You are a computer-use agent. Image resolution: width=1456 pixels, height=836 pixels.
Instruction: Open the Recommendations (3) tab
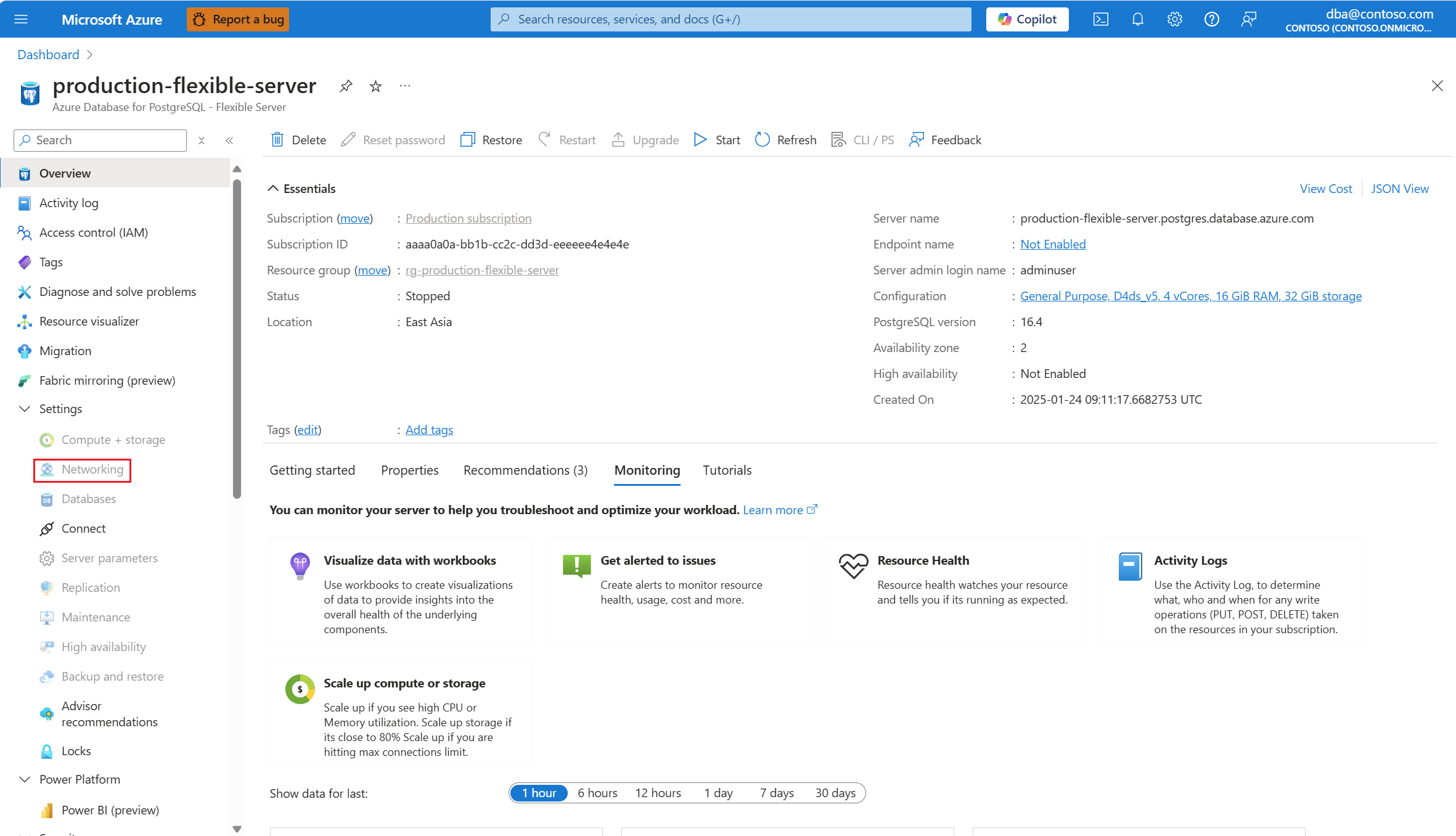pos(525,470)
